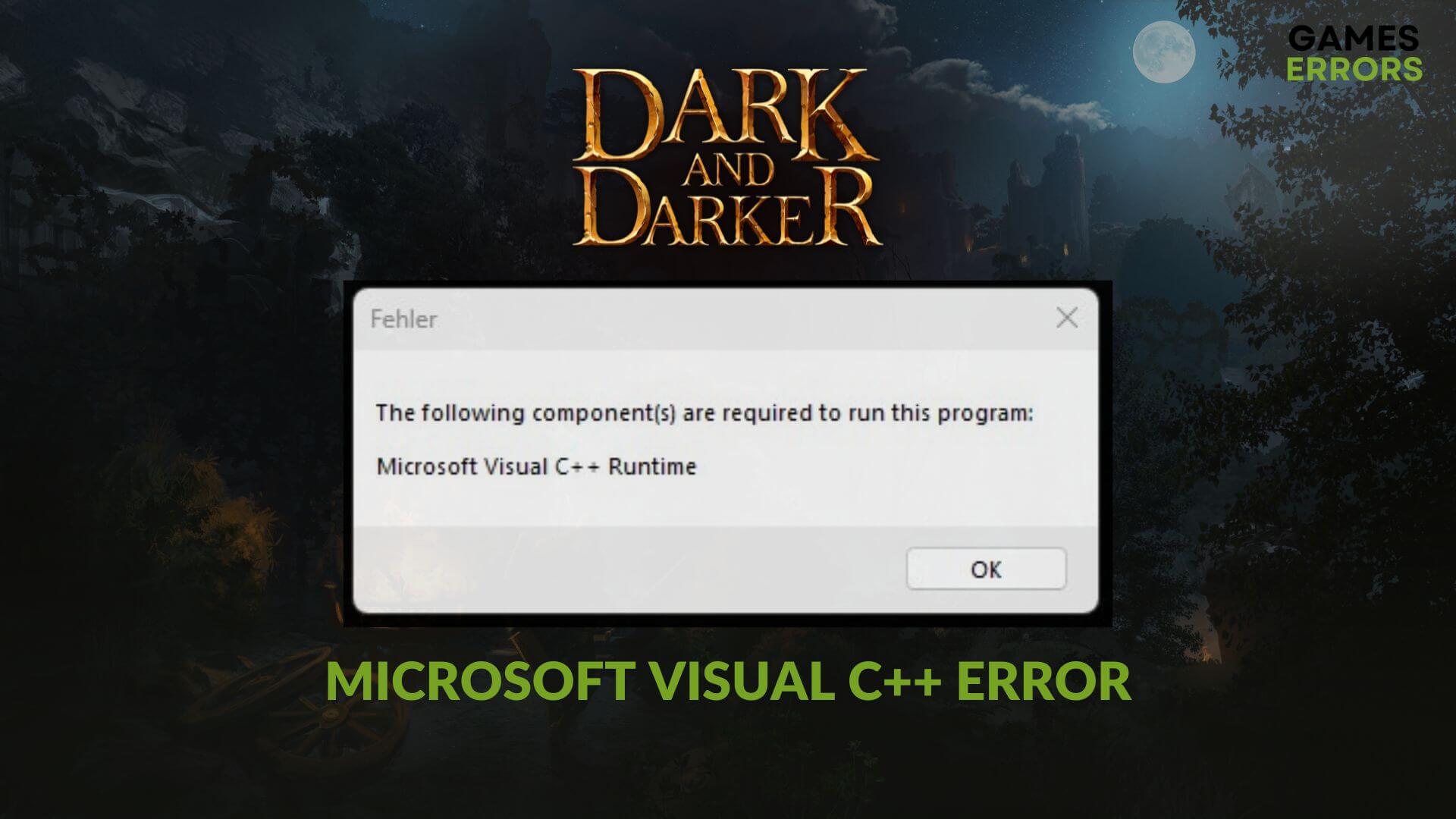Click the white 'GAMES' word in logo
The width and height of the screenshot is (1456, 819).
click(1354, 38)
